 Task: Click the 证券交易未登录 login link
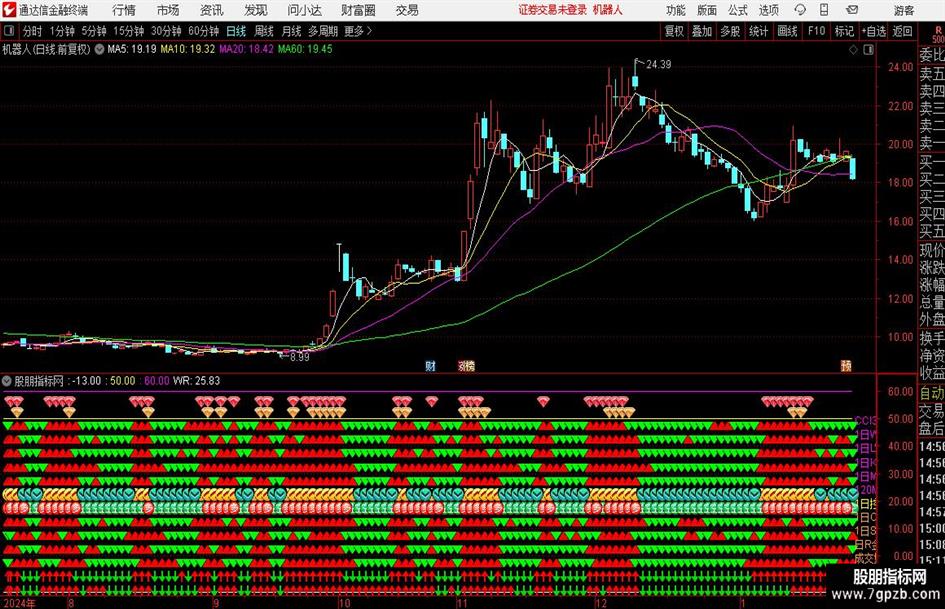[x=552, y=10]
